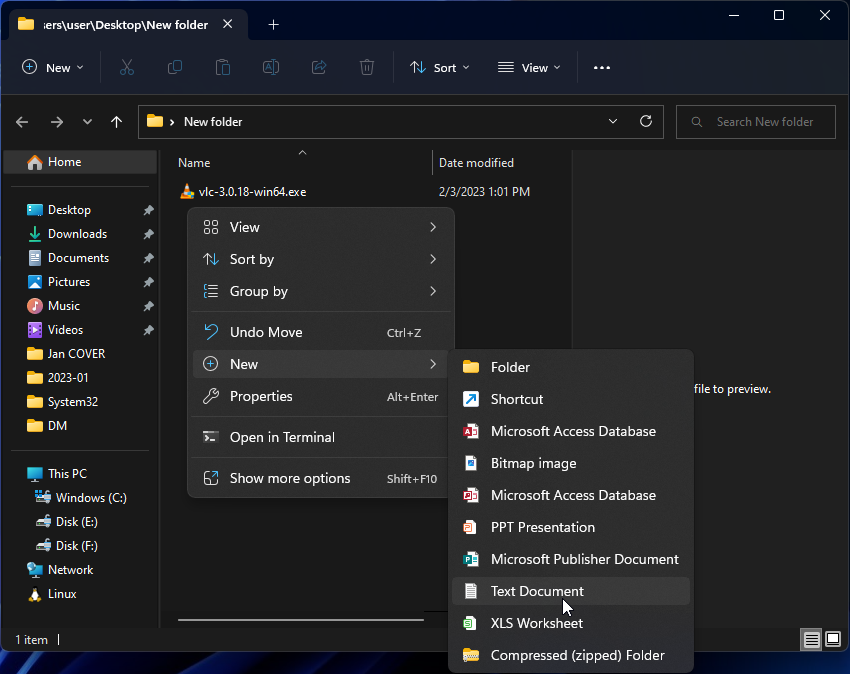This screenshot has width=850, height=674.
Task: Expand recent locations chevron near Forward
Action: (87, 121)
